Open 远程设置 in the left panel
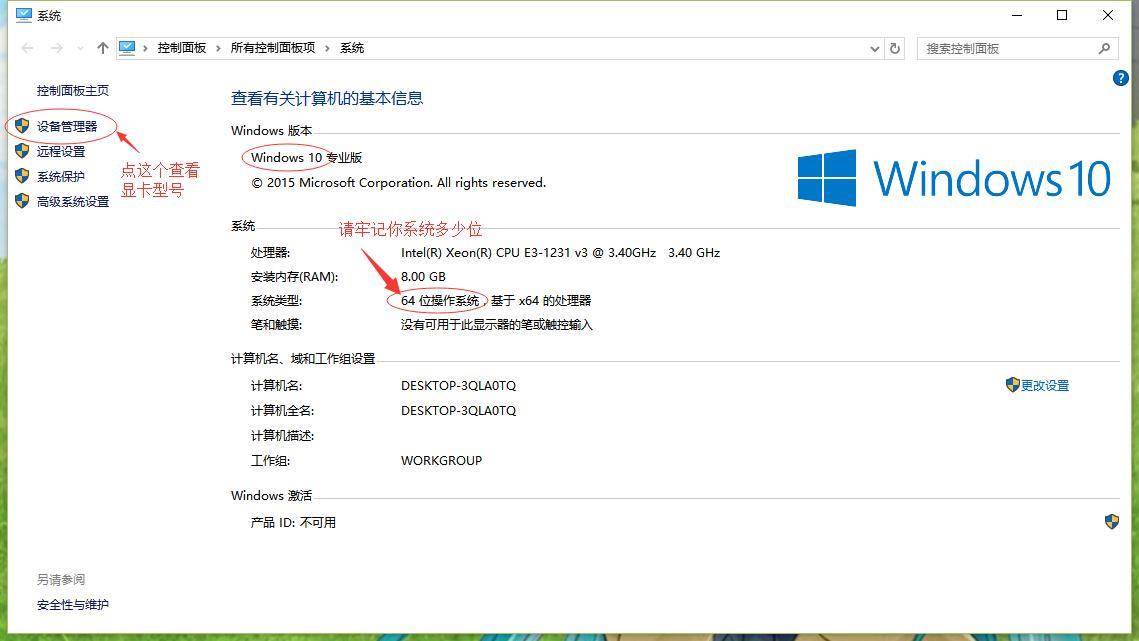The image size is (1139, 641). [x=61, y=151]
